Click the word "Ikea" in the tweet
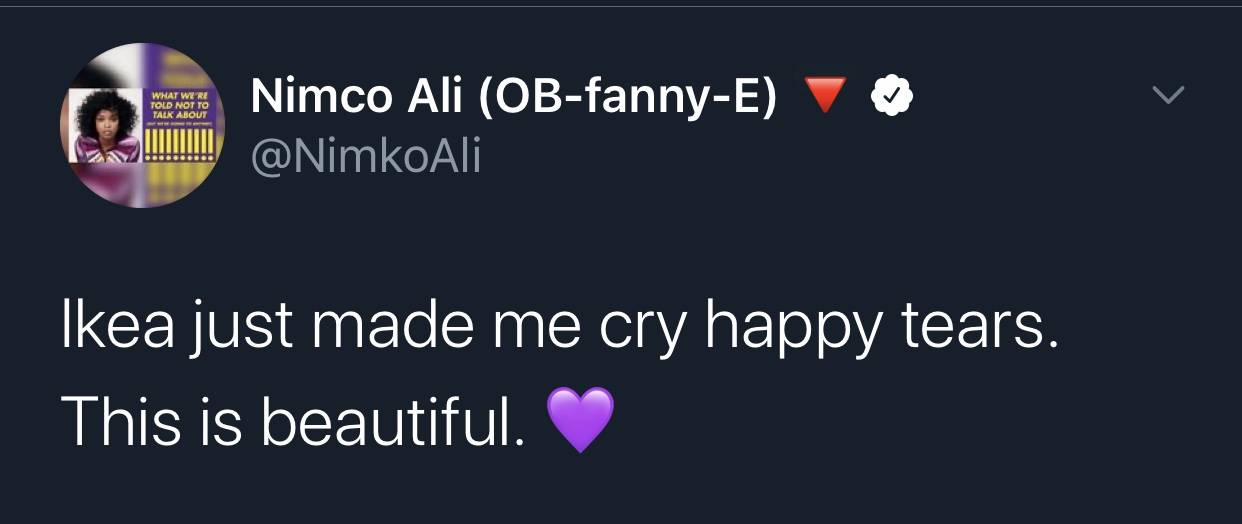 (x=110, y=330)
